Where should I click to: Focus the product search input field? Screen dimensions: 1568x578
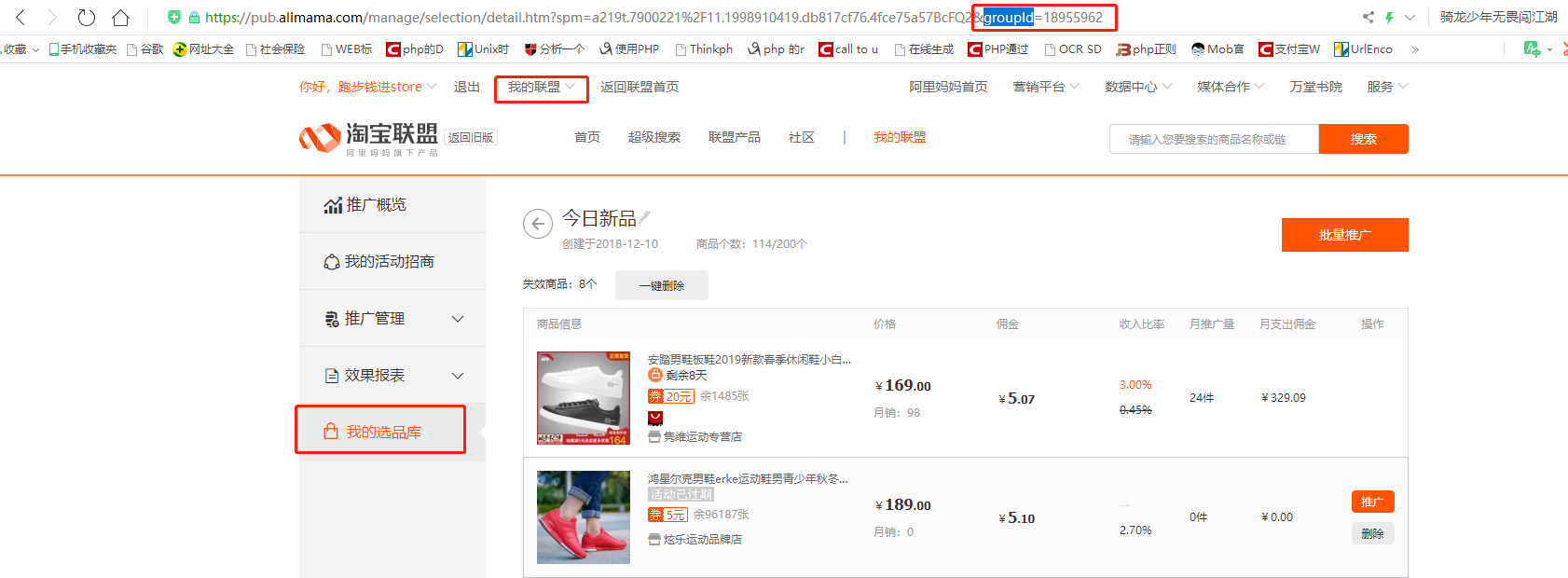(x=1214, y=139)
